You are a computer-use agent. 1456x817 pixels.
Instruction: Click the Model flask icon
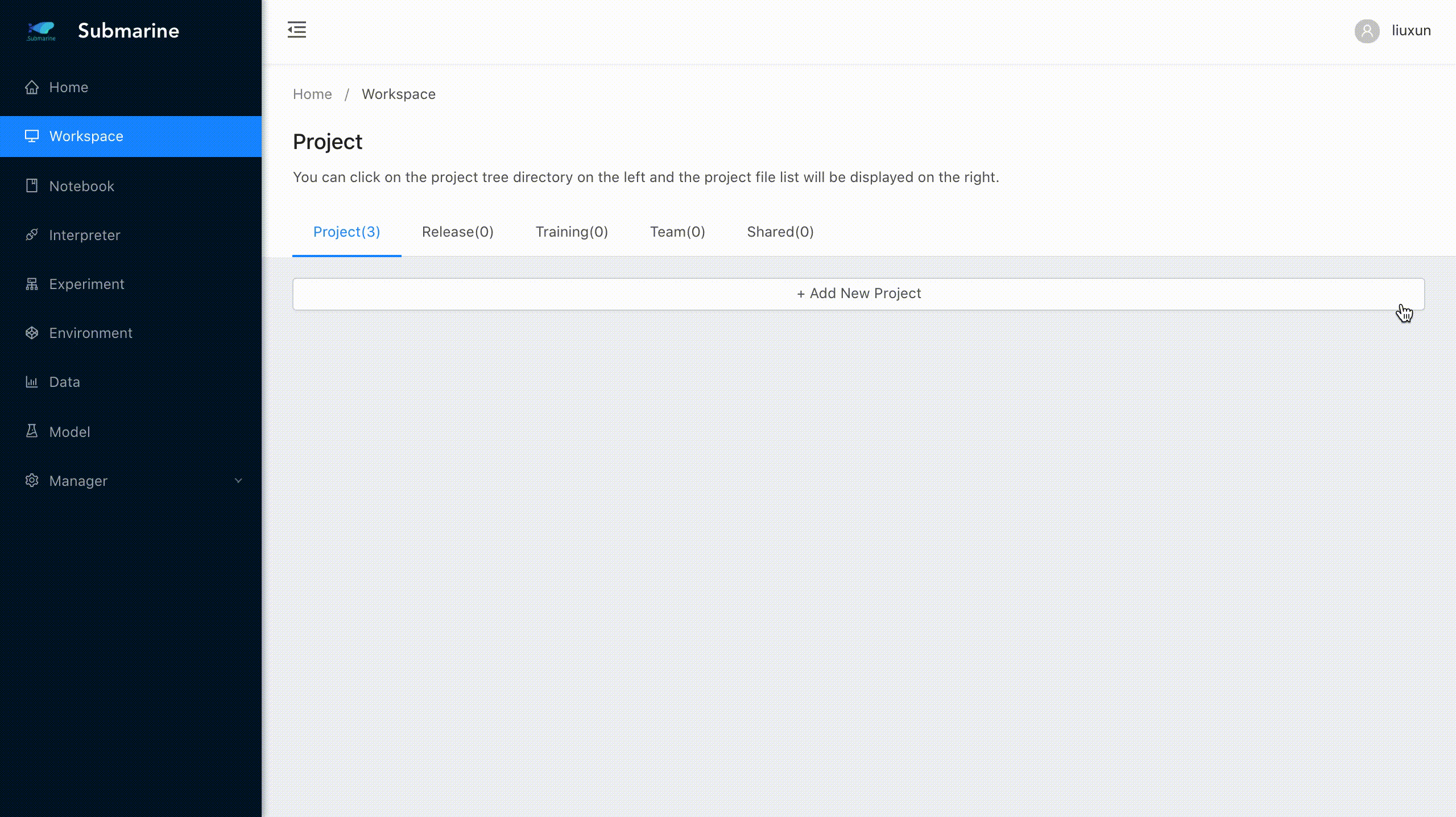pos(32,431)
